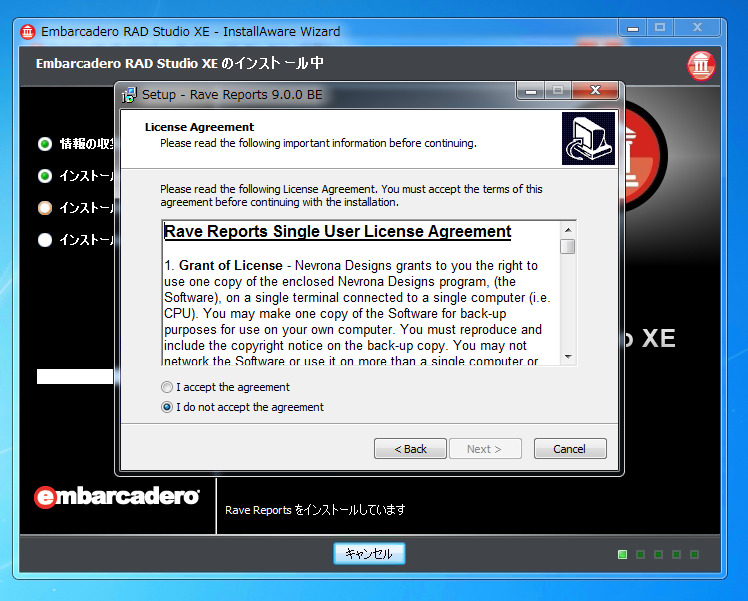This screenshot has height=601, width=748.
Task: Click the first bright green progress square
Action: click(x=623, y=554)
